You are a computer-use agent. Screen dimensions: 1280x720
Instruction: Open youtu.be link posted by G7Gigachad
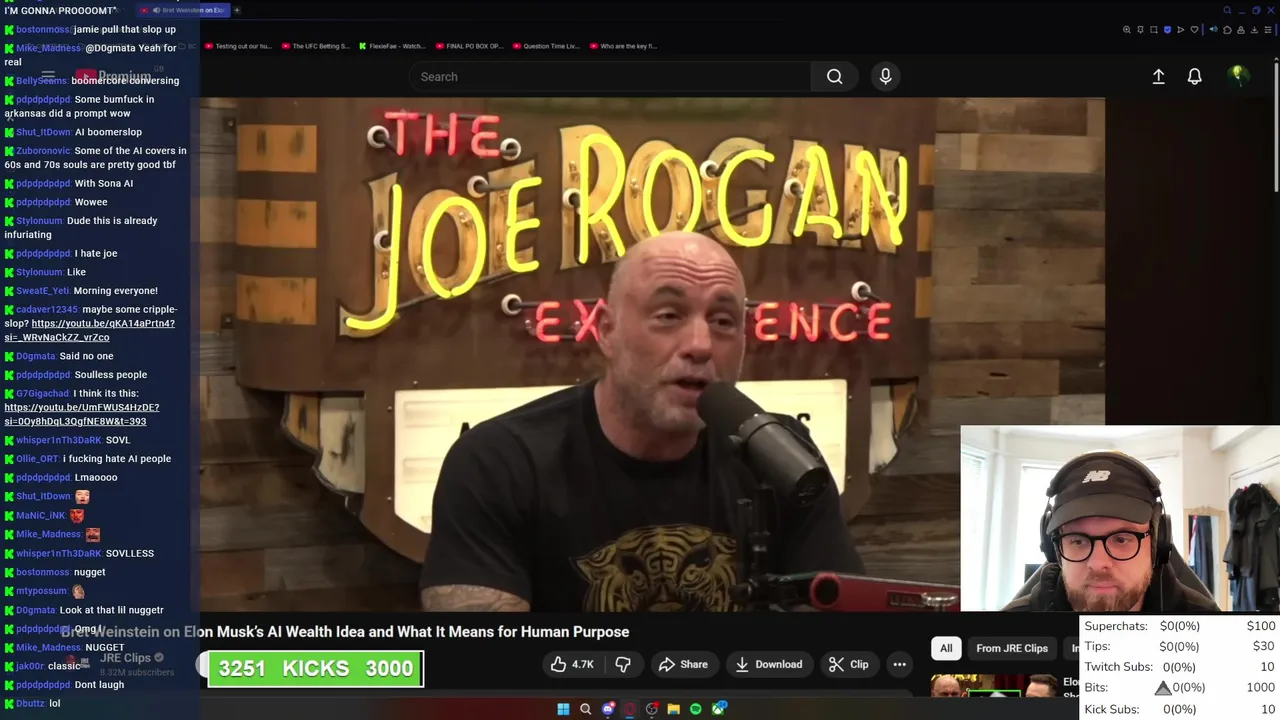click(x=81, y=414)
